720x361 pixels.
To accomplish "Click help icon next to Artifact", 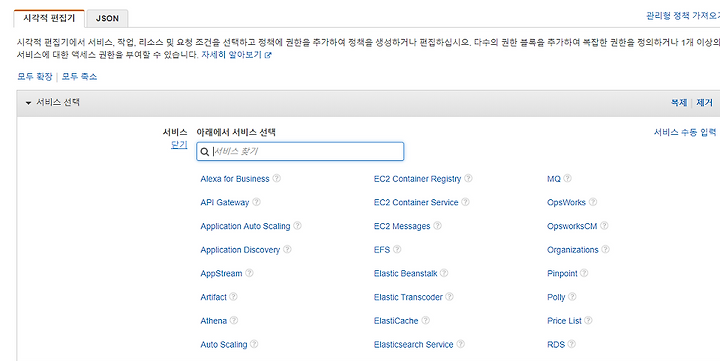I will [x=233, y=297].
